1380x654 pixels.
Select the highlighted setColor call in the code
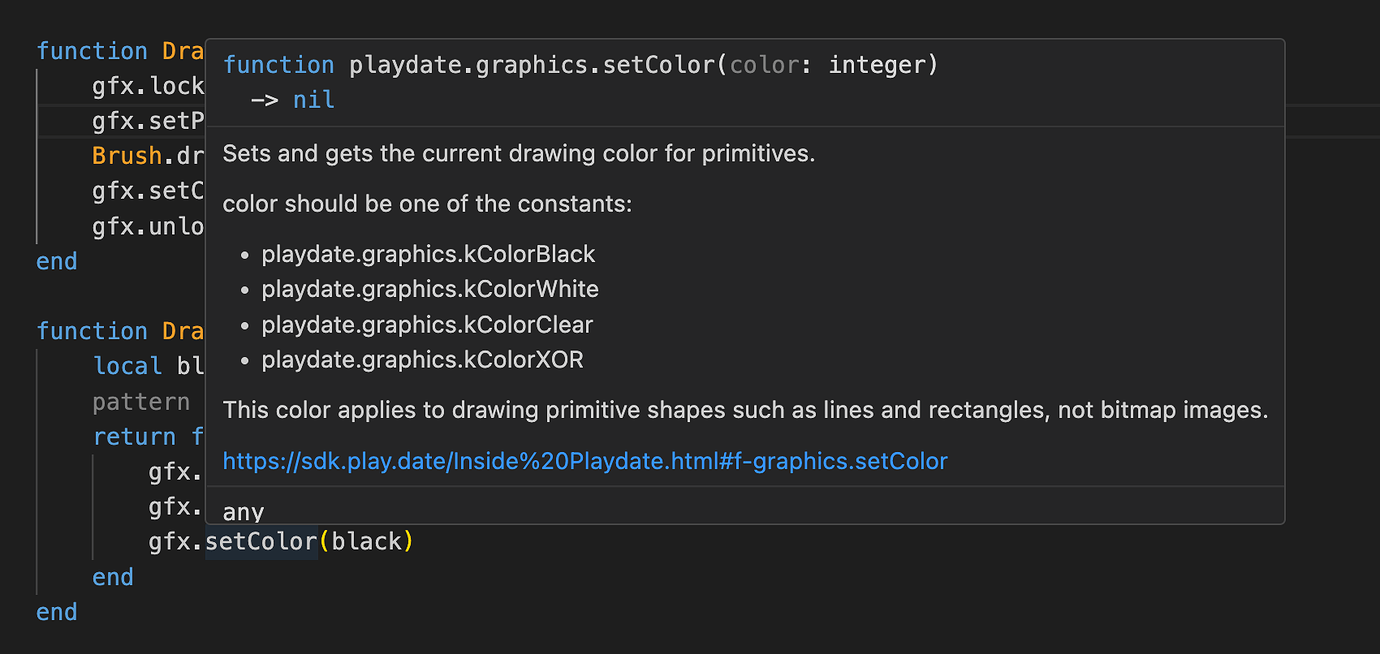[x=261, y=541]
